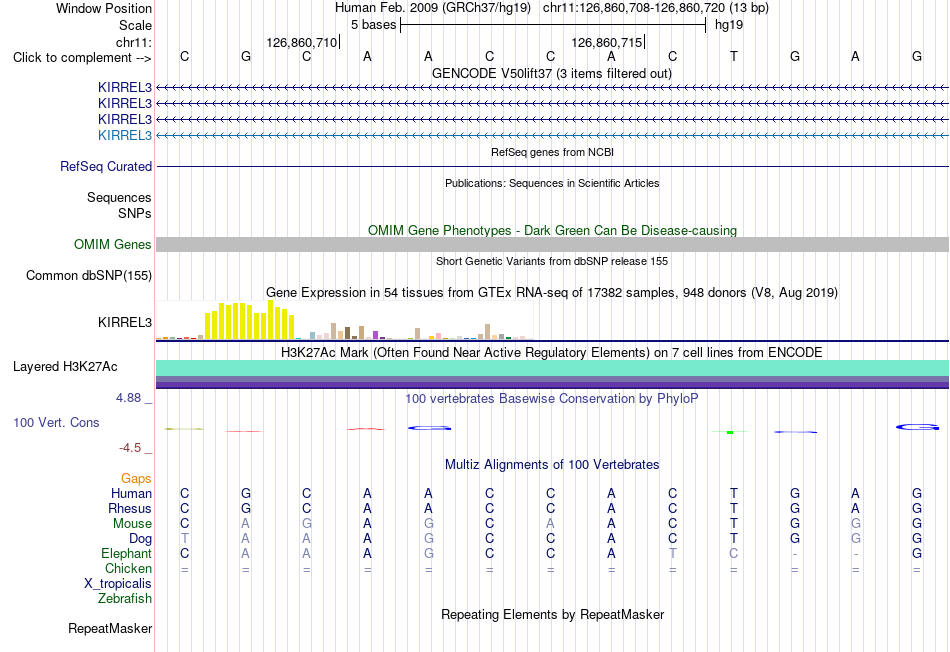
Task: Click the Dog alignment row label
Action: point(140,539)
